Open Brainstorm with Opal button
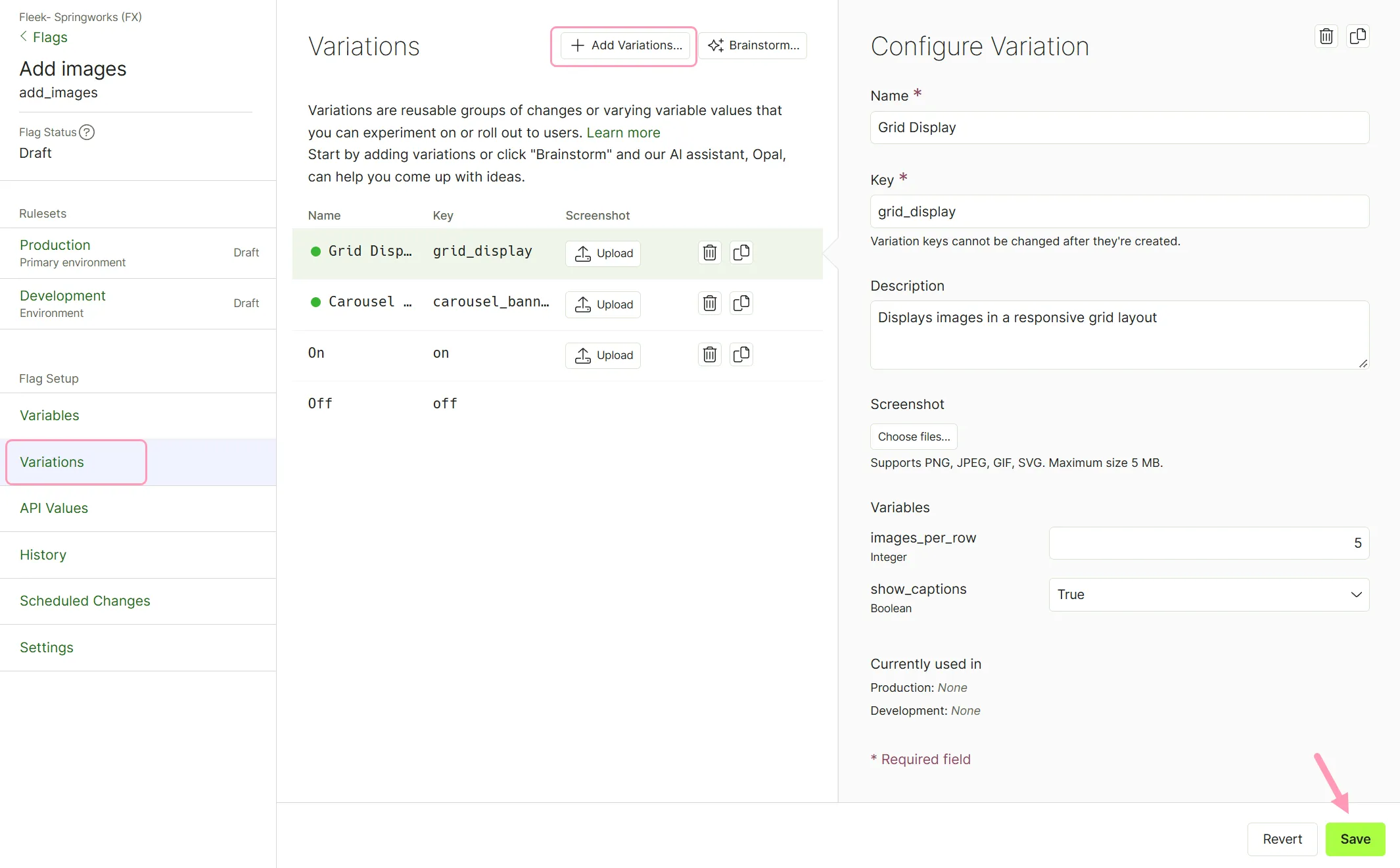1400x868 pixels. [x=753, y=45]
